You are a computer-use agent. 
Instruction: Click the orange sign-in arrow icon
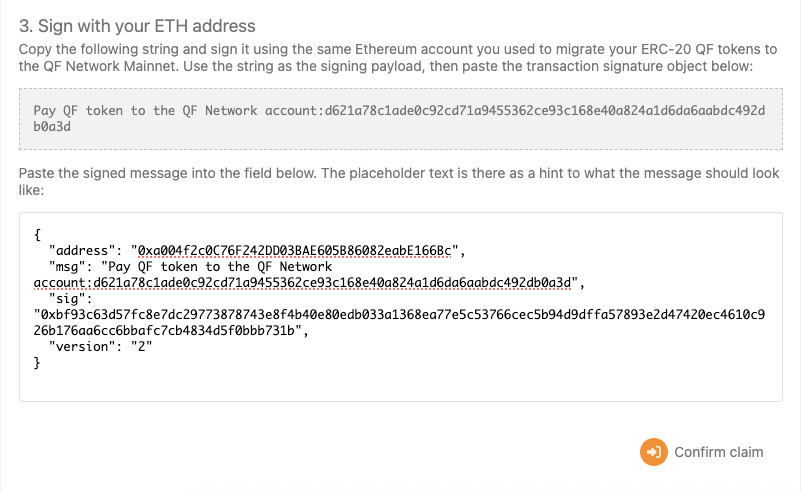click(x=653, y=452)
